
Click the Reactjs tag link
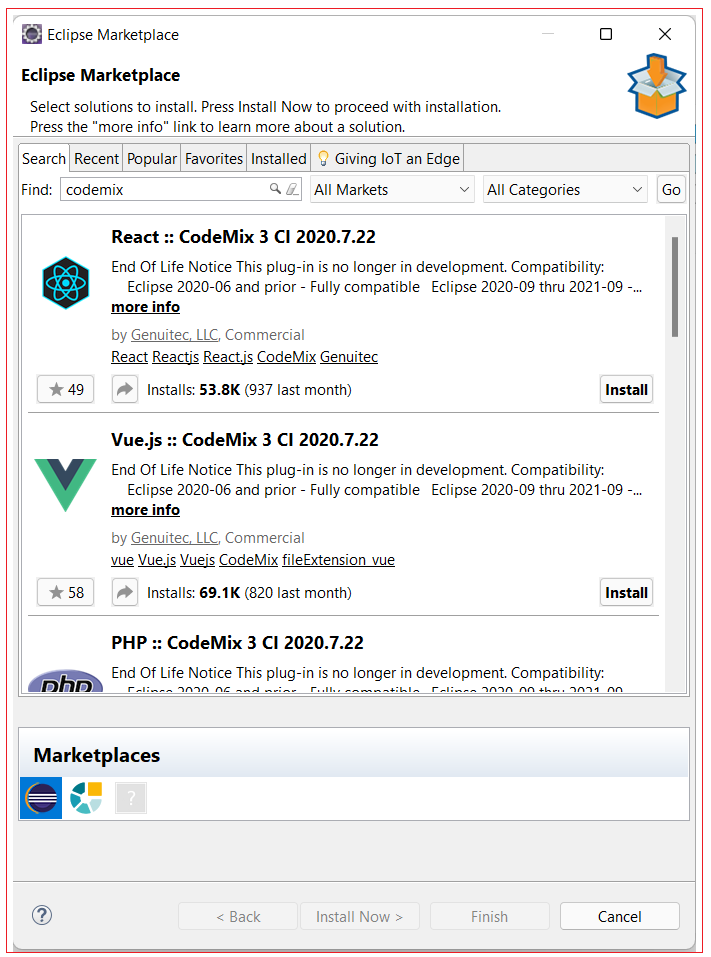click(175, 357)
